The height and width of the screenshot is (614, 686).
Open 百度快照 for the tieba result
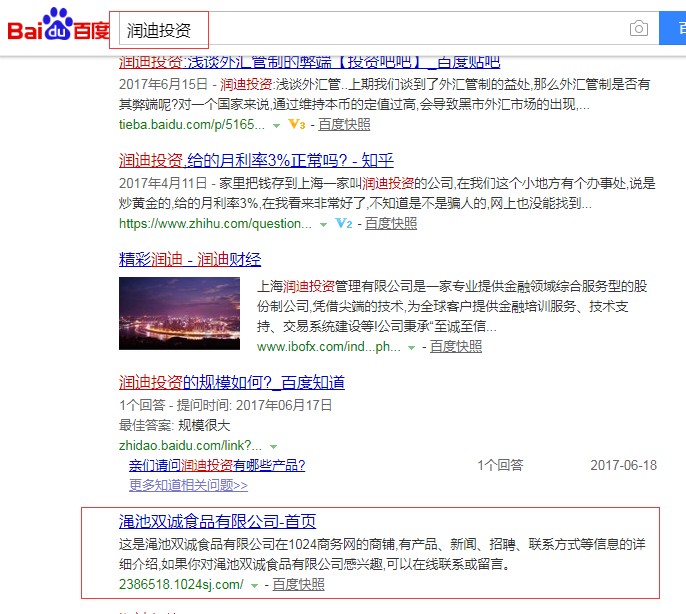(x=344, y=125)
